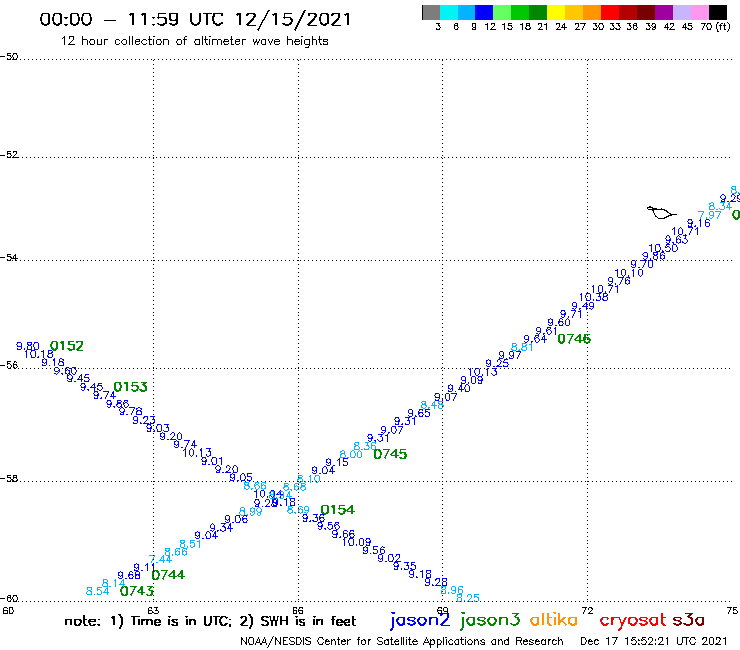This screenshot has width=740, height=650.
Task: Click the wave height value 10.50
Action: point(663,248)
